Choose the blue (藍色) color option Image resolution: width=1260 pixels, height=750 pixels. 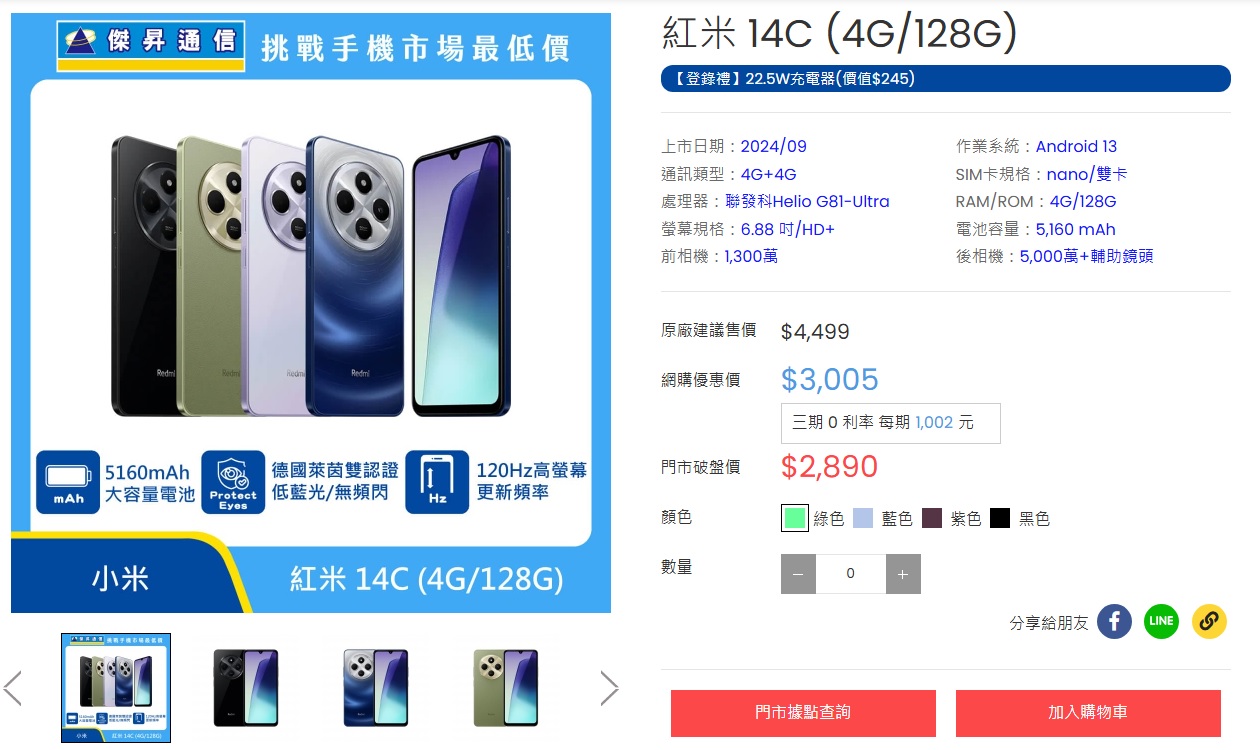coord(863,518)
